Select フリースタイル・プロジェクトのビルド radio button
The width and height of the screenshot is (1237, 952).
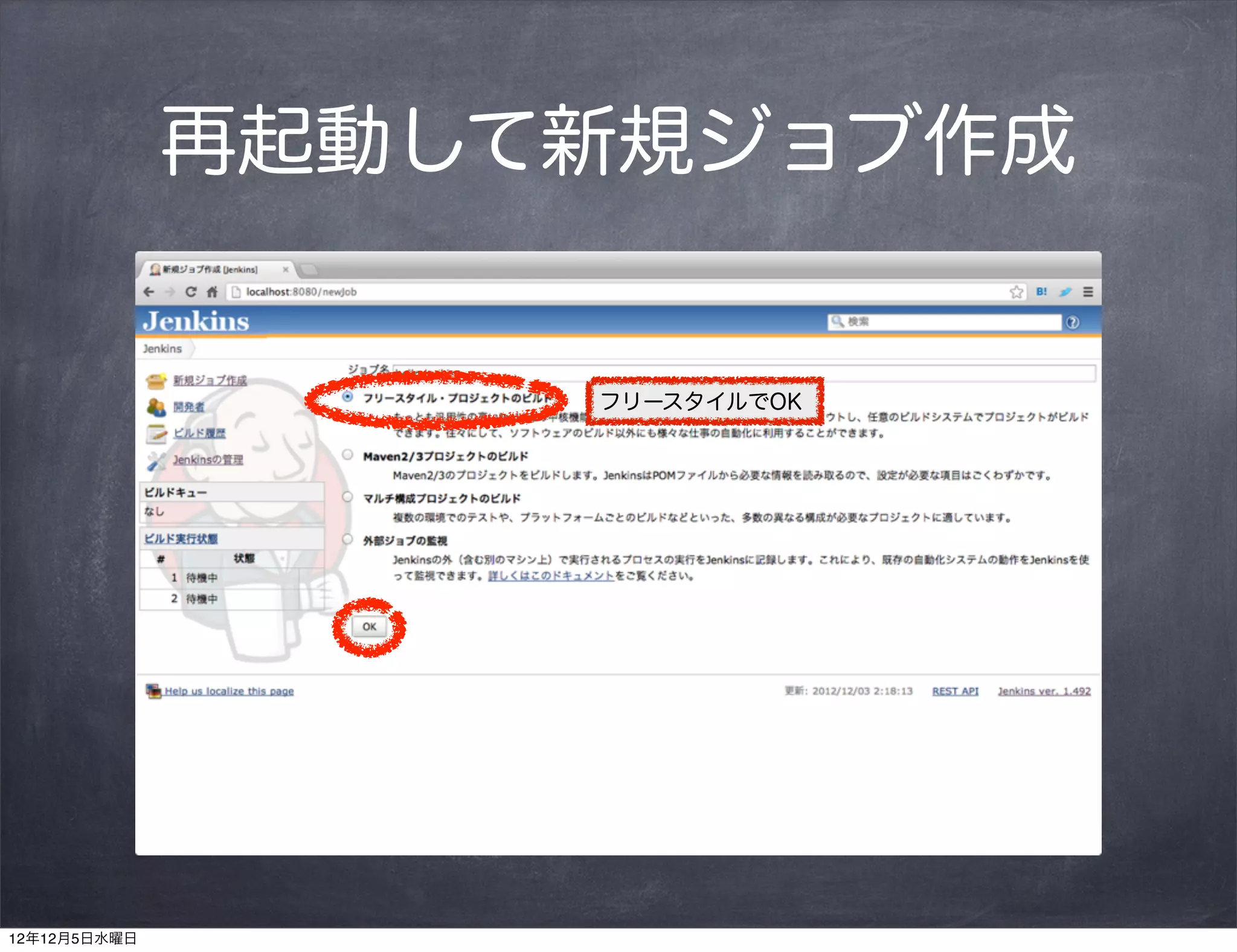(x=348, y=397)
